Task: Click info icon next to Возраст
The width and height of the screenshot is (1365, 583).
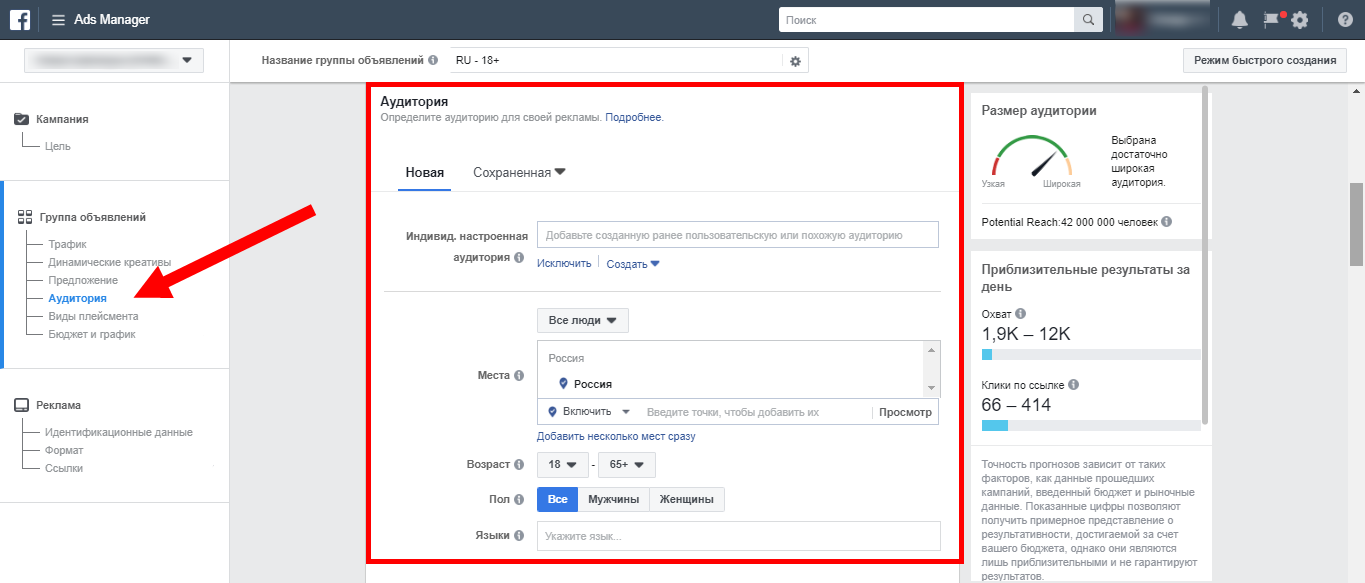Action: (519, 465)
